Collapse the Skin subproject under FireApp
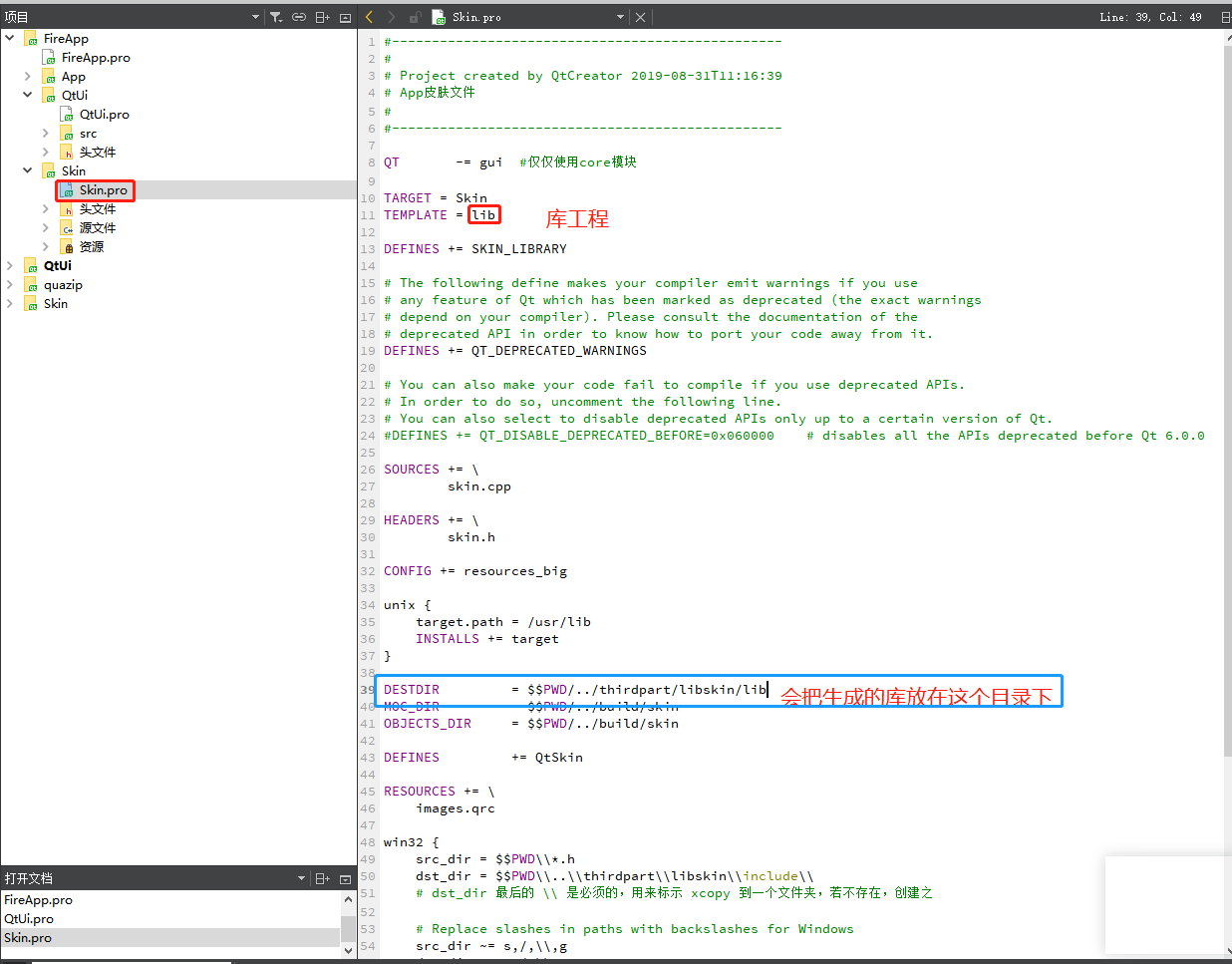The width and height of the screenshot is (1232, 964). click(x=28, y=170)
